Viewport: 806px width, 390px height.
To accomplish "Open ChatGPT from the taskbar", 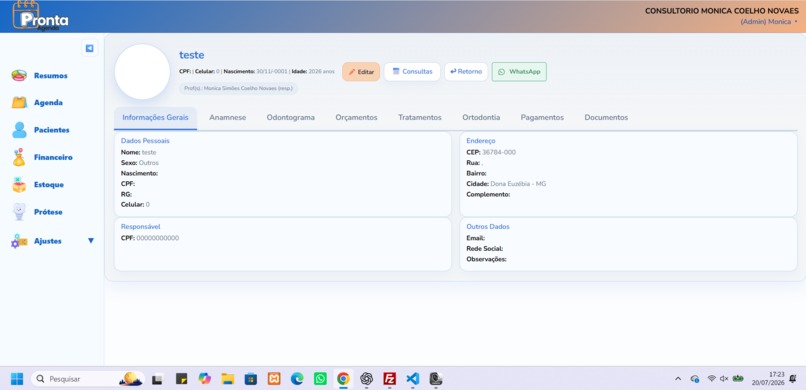I will pos(367,379).
